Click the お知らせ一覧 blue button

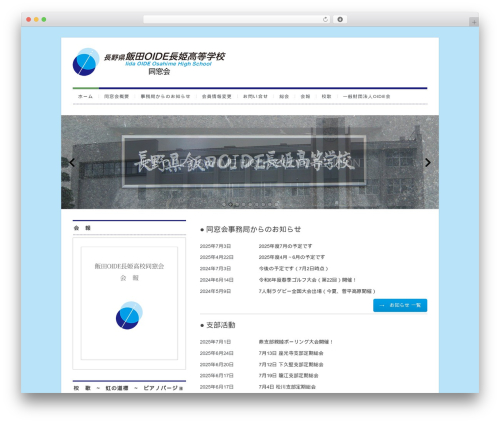tap(400, 305)
